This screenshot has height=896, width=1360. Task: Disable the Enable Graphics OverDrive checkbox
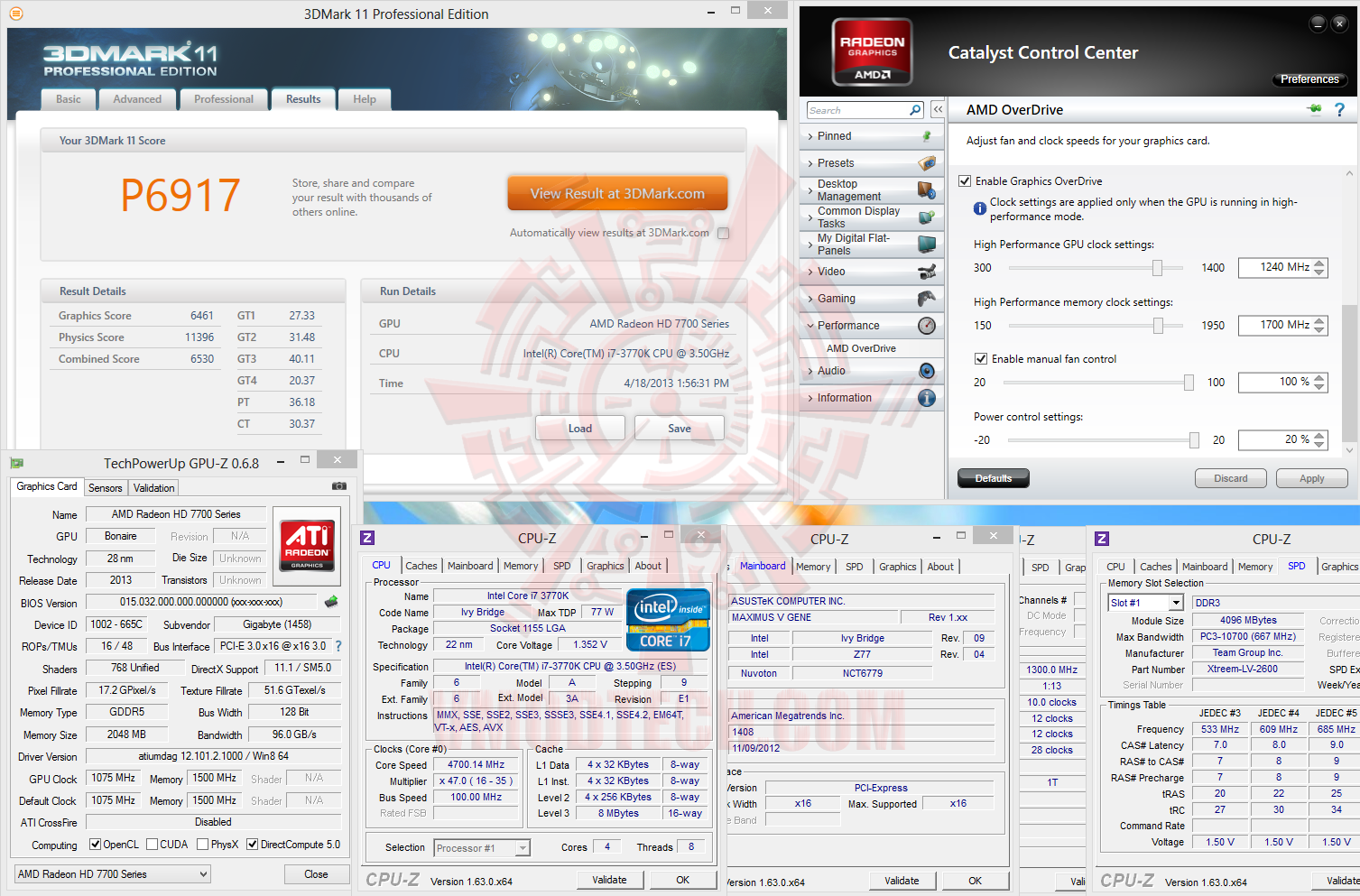click(965, 180)
